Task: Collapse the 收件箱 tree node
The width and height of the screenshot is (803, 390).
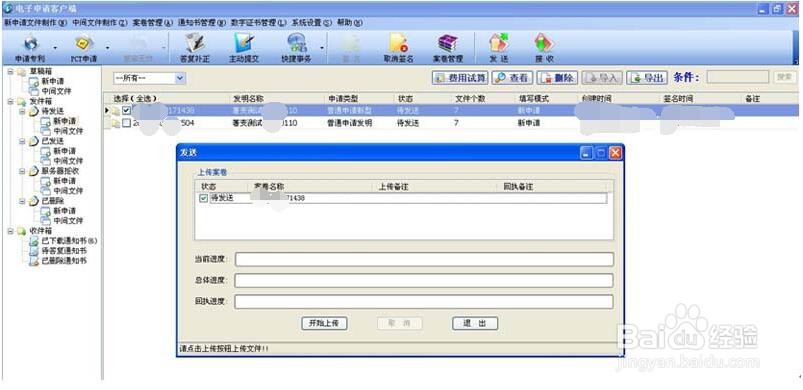Action: (x=11, y=231)
